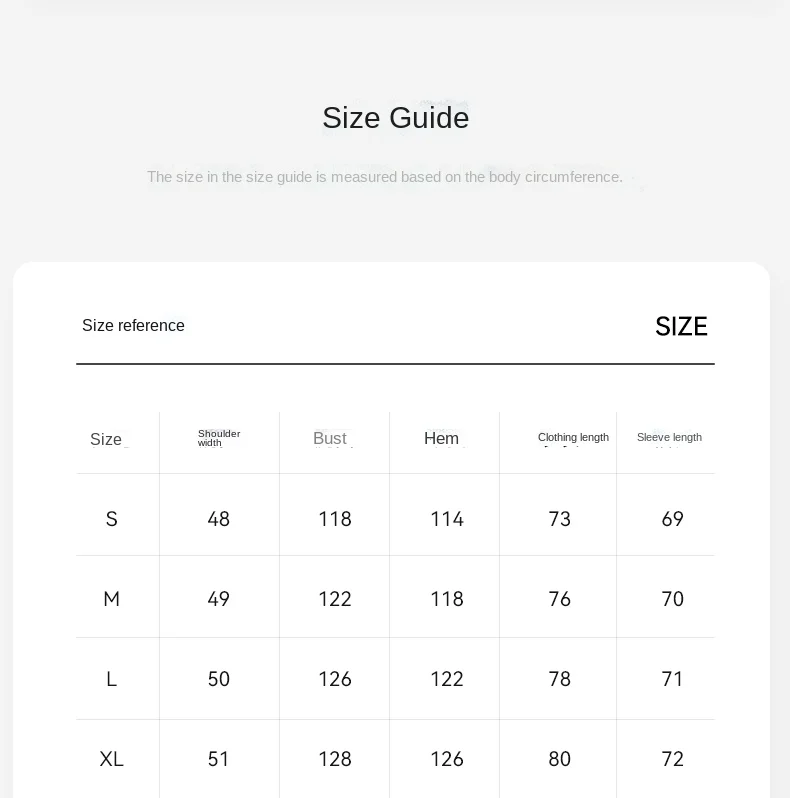Click the S size row label
The image size is (790, 798).
coord(112,519)
